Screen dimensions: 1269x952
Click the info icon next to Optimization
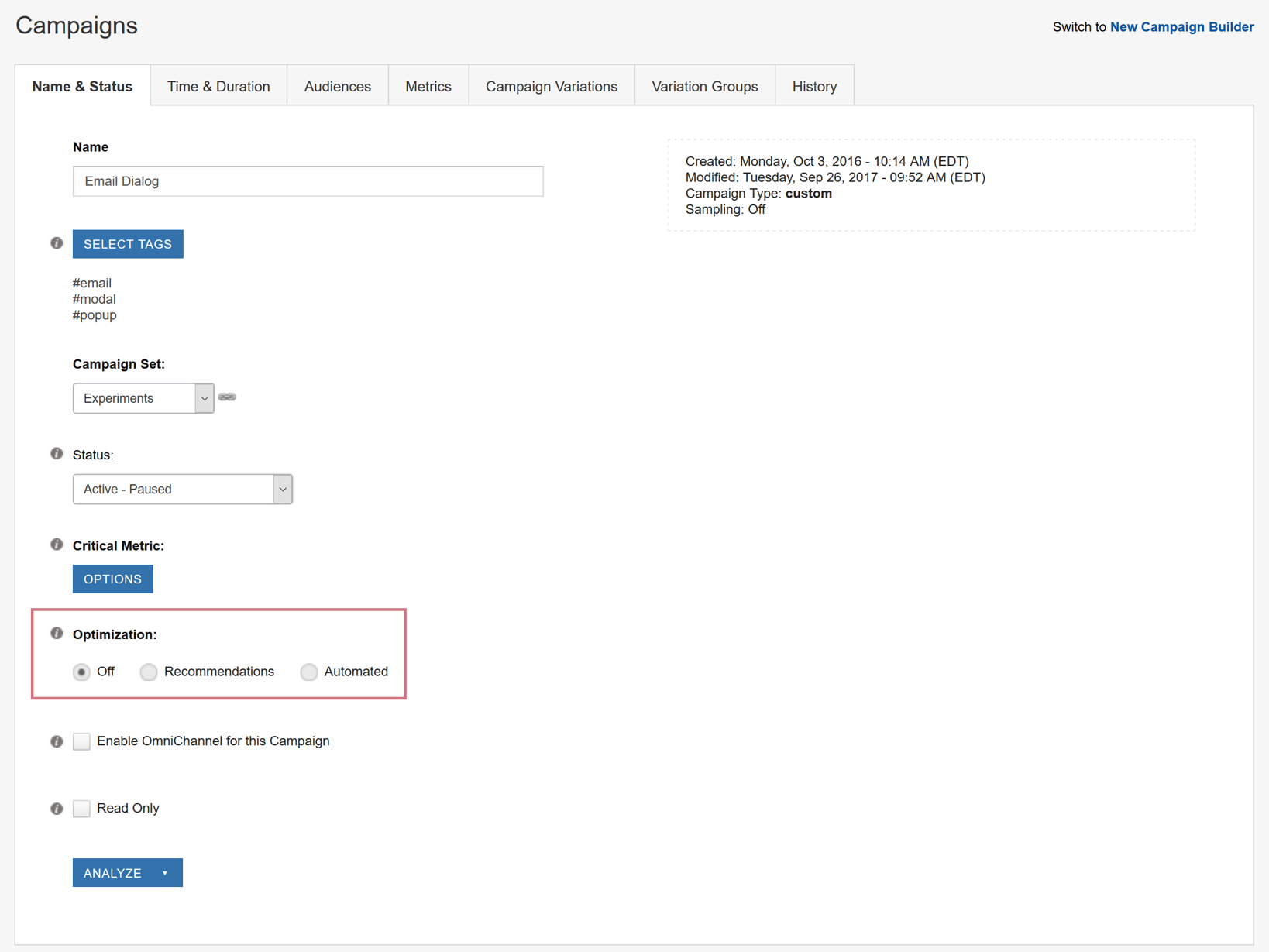57,634
